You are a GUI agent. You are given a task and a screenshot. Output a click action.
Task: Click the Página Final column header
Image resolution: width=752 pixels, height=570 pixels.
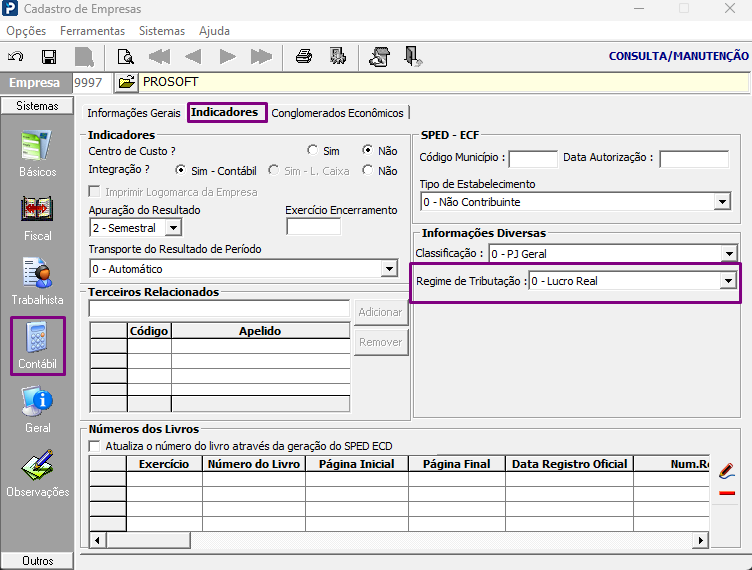pyautogui.click(x=457, y=464)
